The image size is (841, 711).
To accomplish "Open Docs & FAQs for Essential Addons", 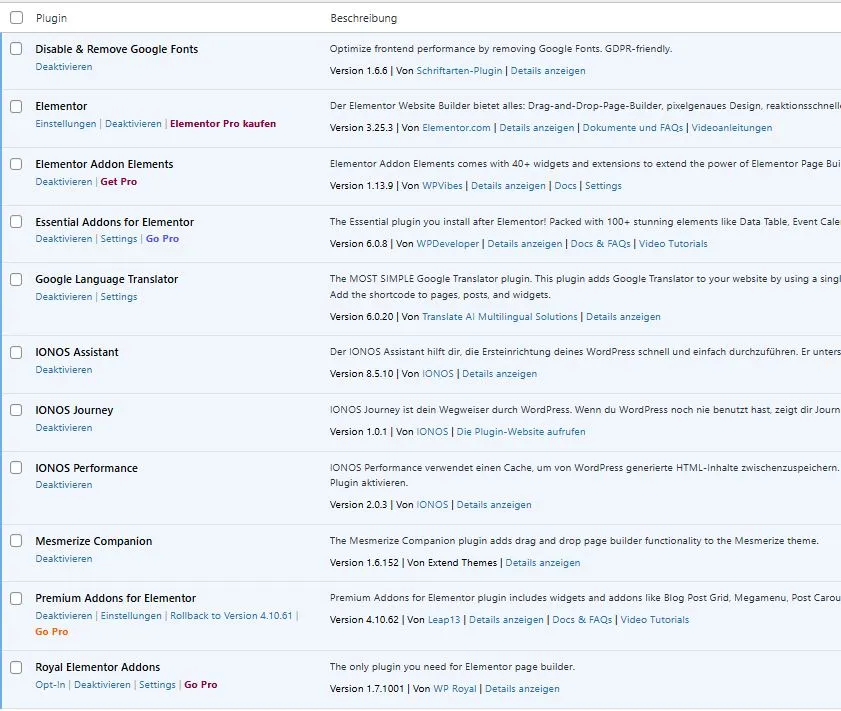I will pyautogui.click(x=600, y=243).
